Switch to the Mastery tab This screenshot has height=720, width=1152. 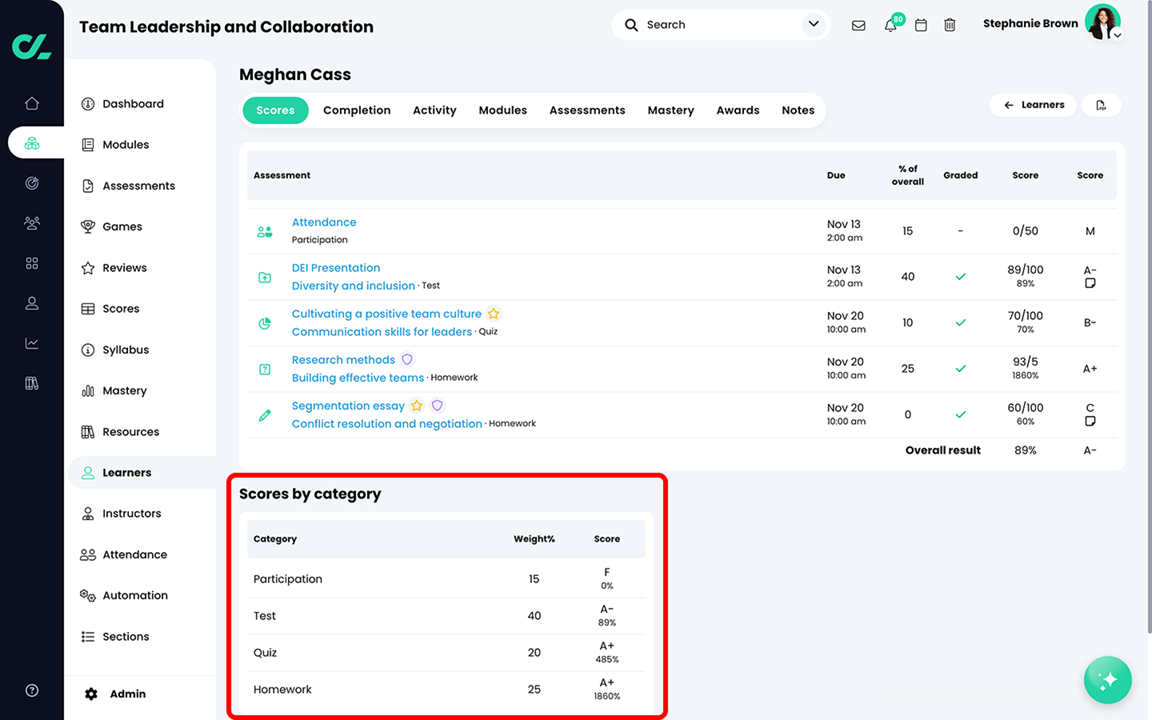pyautogui.click(x=671, y=110)
